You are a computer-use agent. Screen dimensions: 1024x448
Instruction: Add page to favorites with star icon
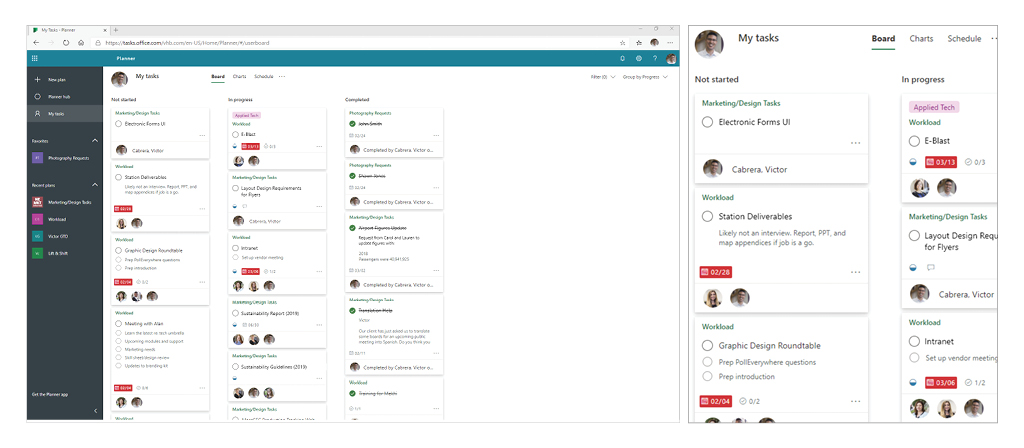pyautogui.click(x=622, y=42)
